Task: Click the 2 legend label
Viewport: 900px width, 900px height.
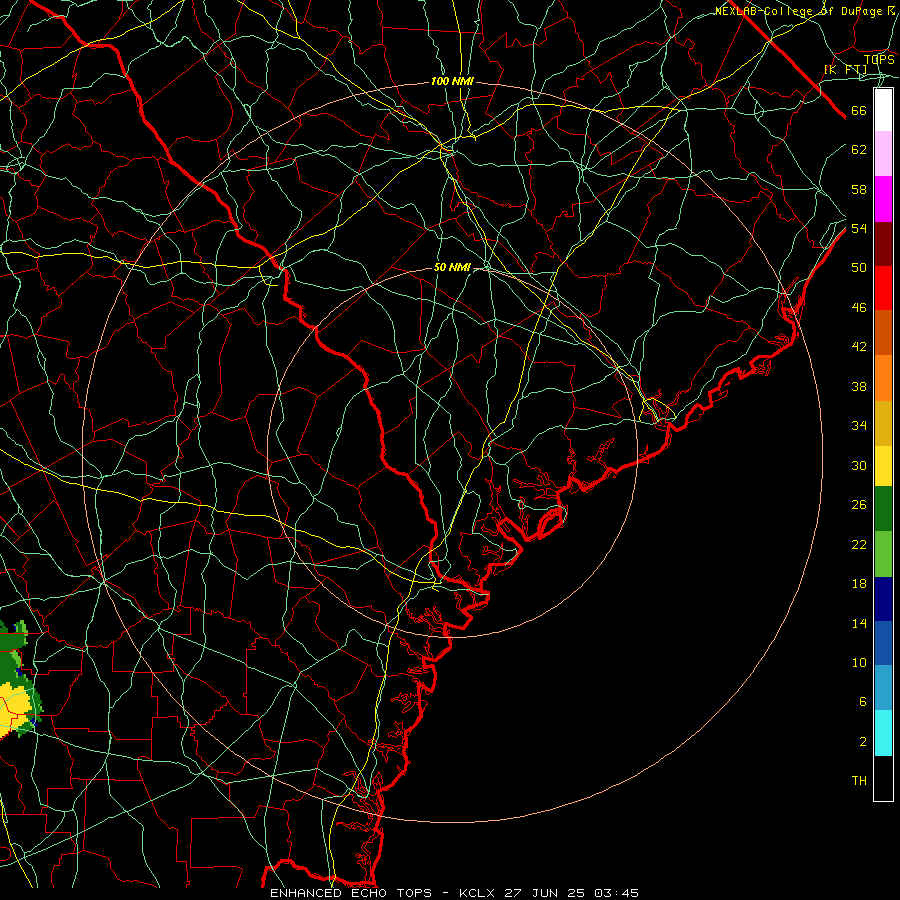Action: (x=862, y=741)
